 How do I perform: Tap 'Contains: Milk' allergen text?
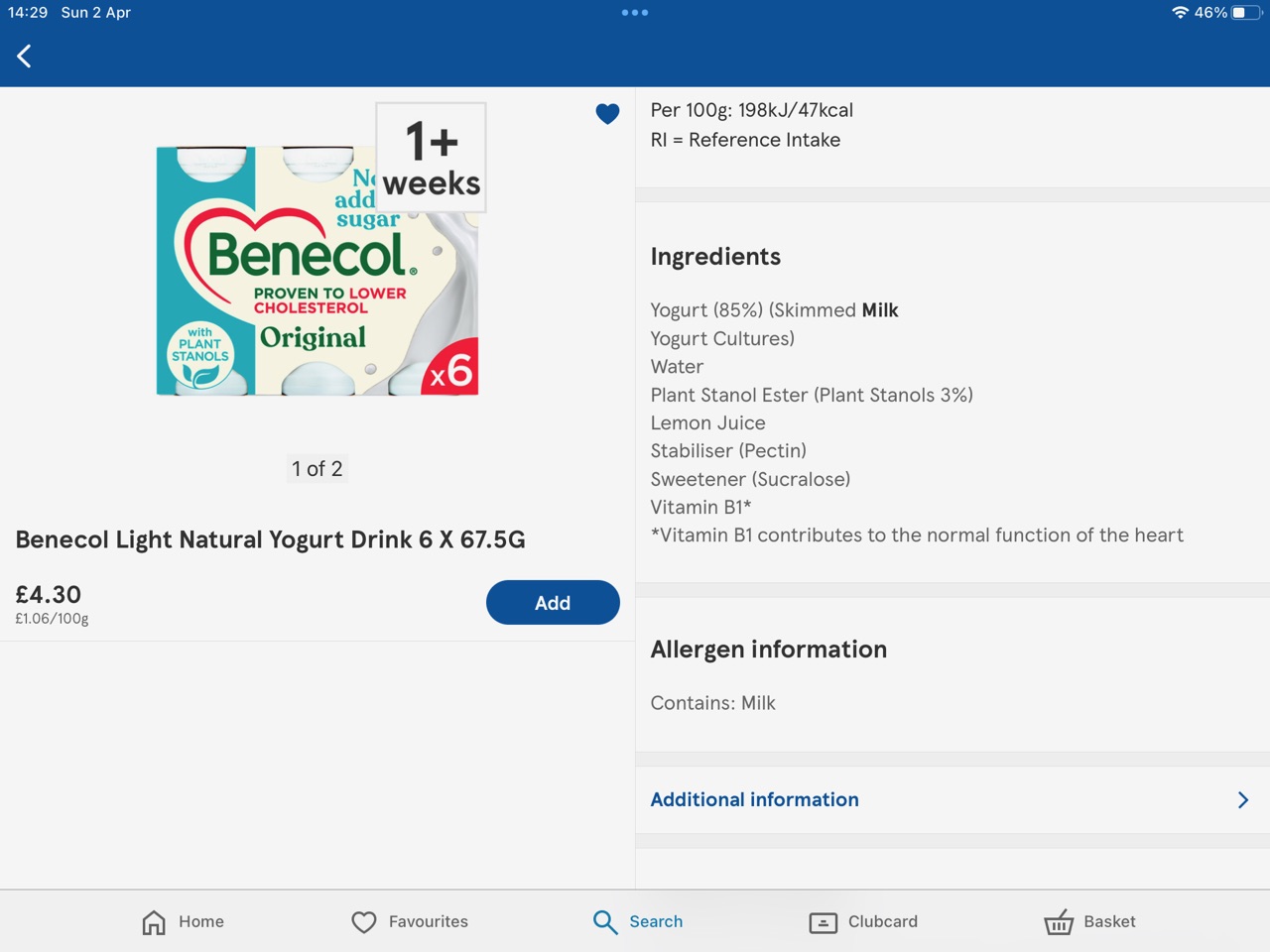click(712, 703)
